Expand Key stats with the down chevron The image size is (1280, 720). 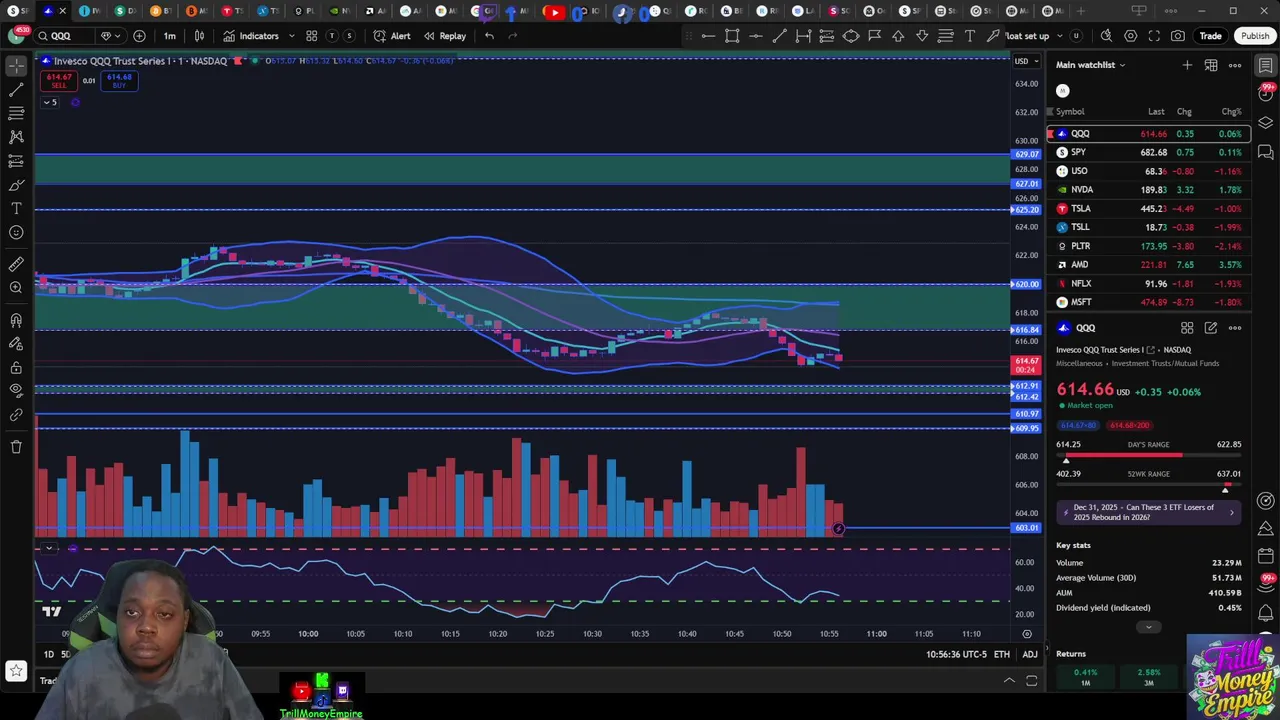(1148, 627)
